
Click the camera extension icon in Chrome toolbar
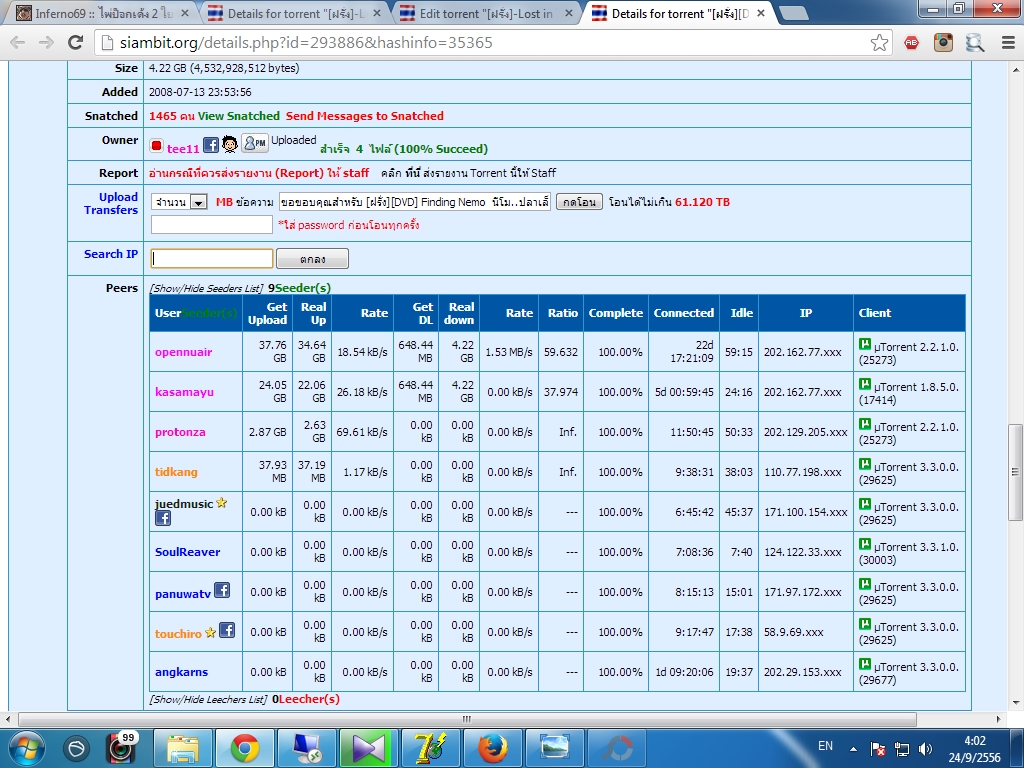point(943,43)
